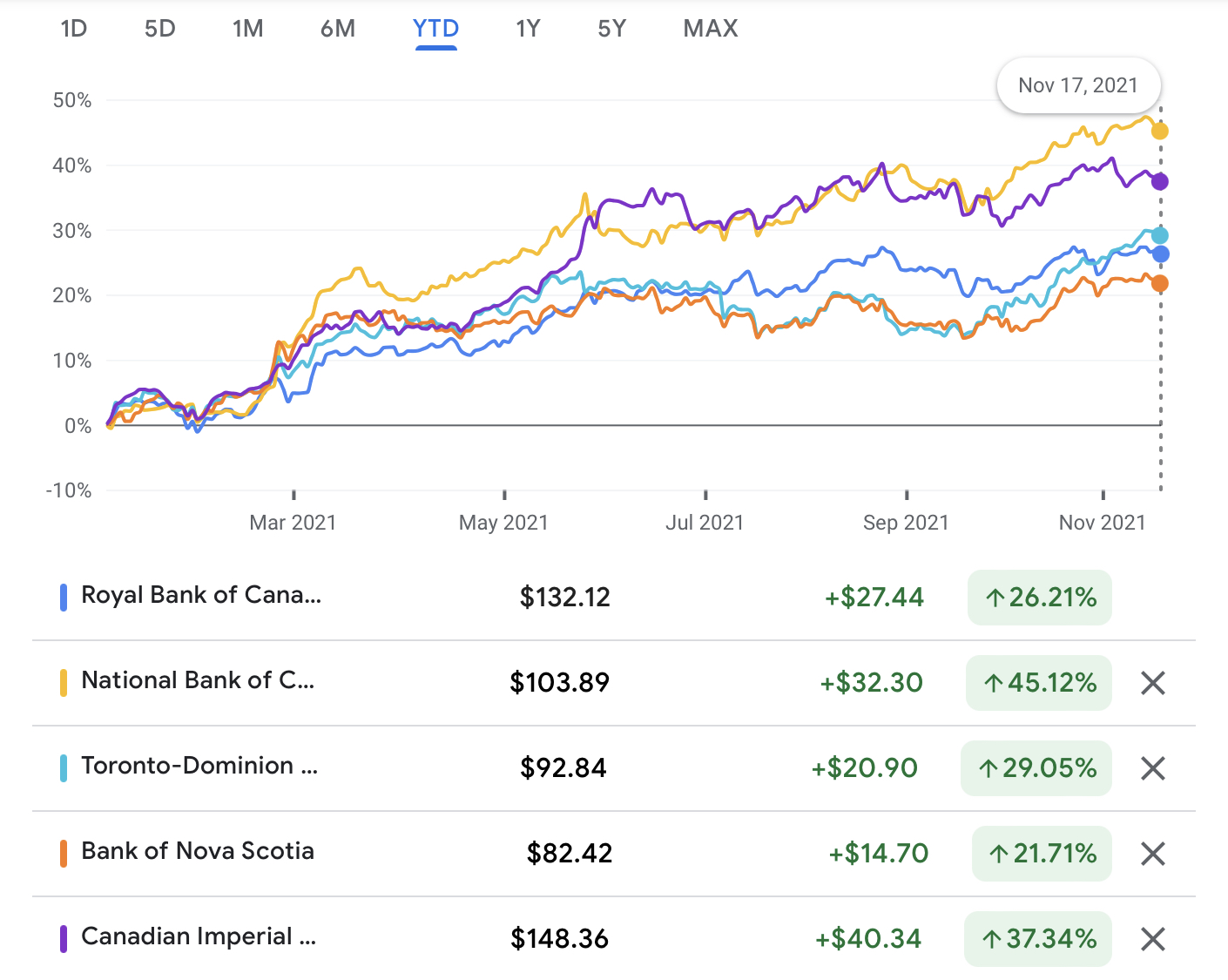Click the $92.84 price value

pos(563,768)
